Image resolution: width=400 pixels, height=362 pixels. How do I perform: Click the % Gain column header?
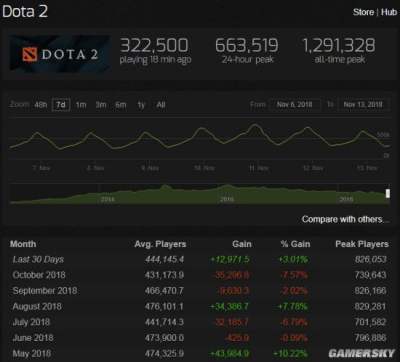[x=295, y=244]
